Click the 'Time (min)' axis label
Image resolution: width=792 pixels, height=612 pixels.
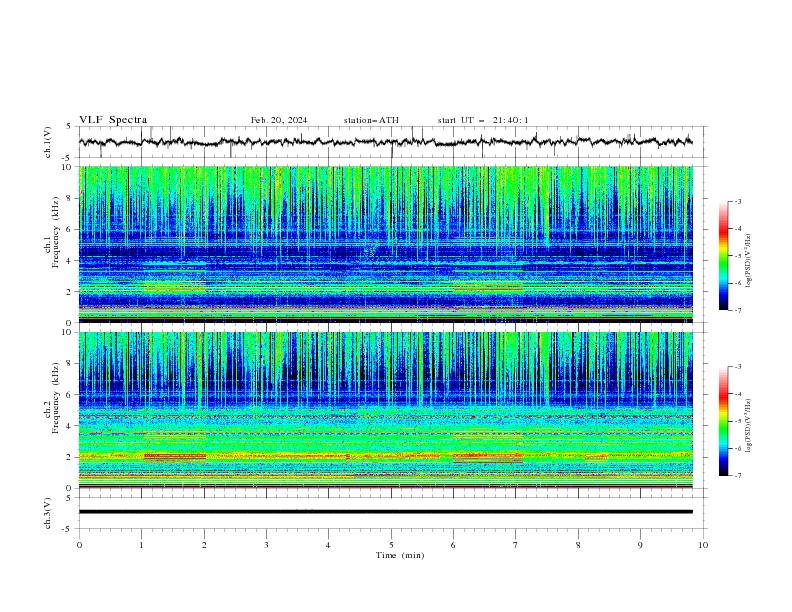[400, 555]
